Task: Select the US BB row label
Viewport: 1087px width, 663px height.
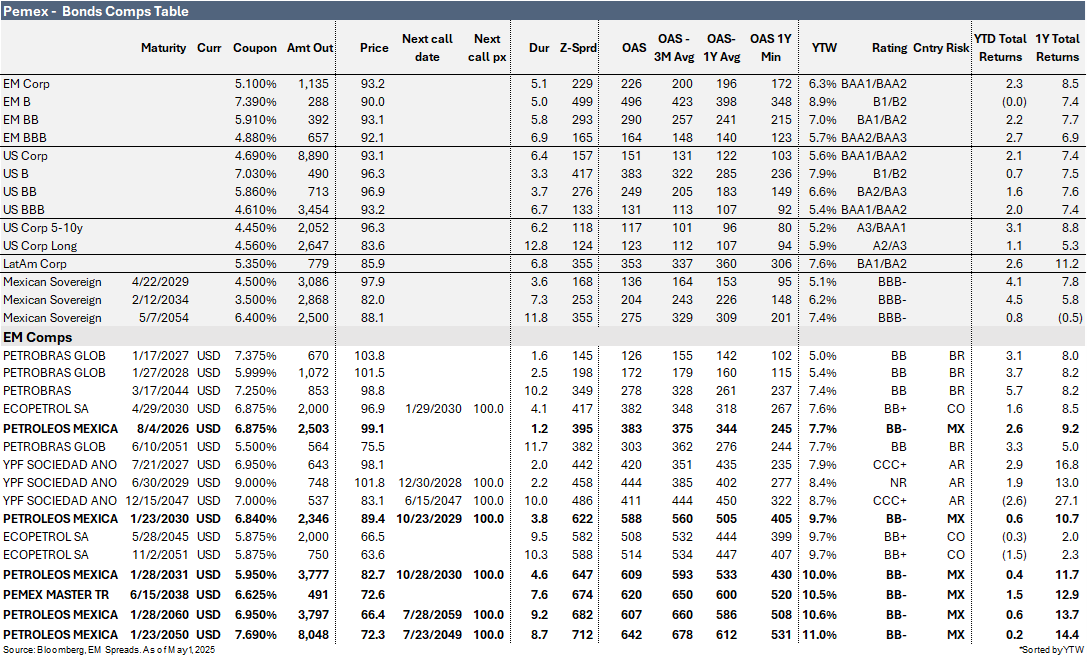Action: coord(20,192)
